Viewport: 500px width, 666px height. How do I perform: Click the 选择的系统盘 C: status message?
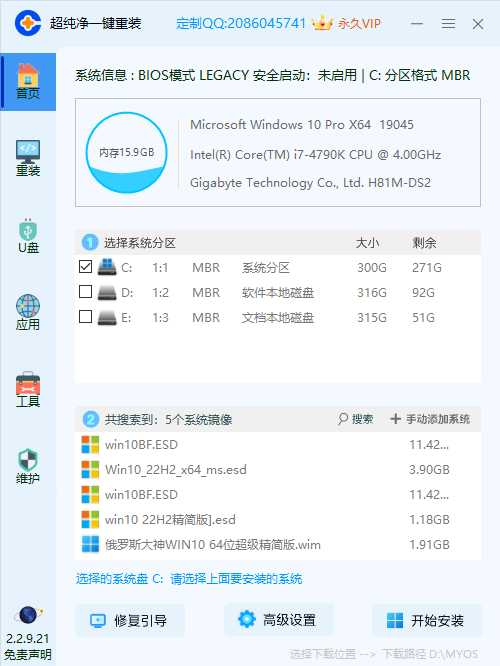pos(189,579)
